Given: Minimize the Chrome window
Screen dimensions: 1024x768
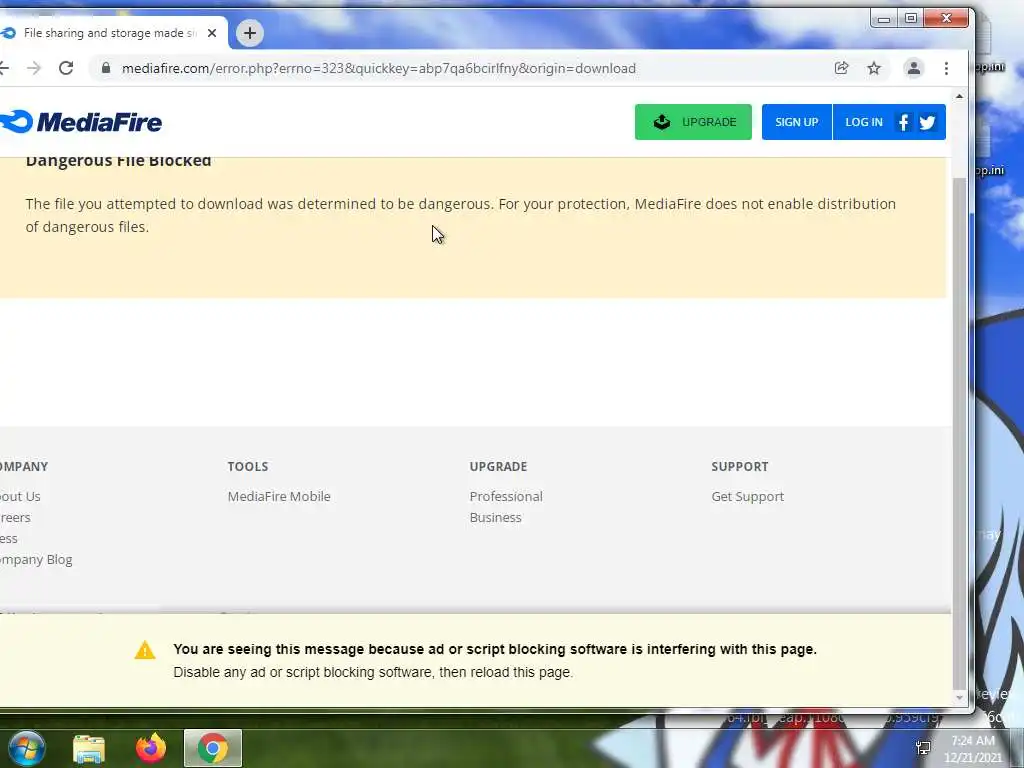Looking at the screenshot, I should 884,19.
